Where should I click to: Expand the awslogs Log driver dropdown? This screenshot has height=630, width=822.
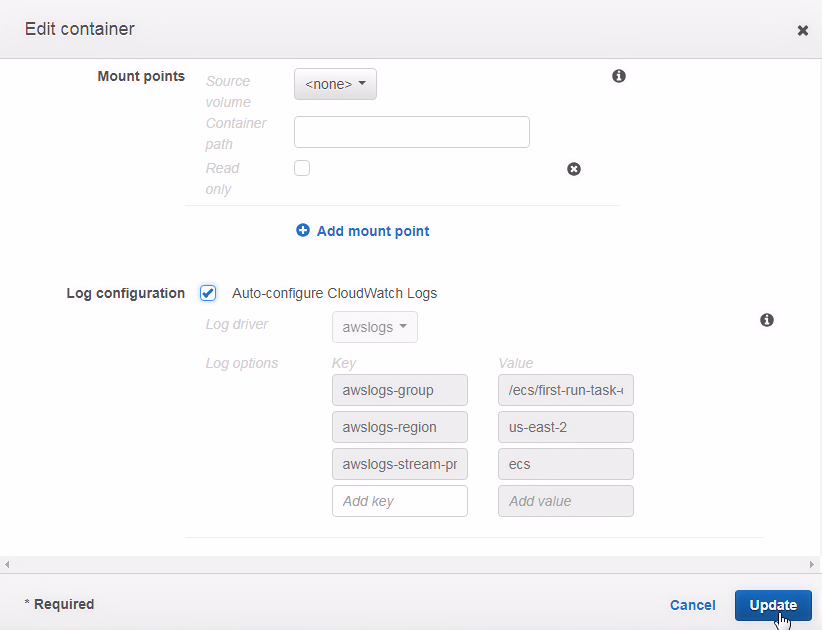(374, 327)
